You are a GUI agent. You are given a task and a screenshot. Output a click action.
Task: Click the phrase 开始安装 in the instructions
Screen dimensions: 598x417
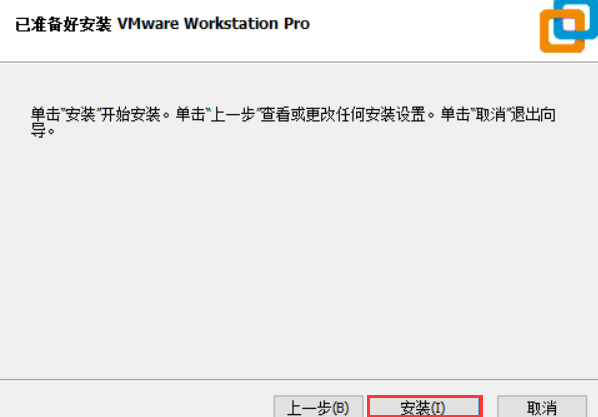(131, 114)
